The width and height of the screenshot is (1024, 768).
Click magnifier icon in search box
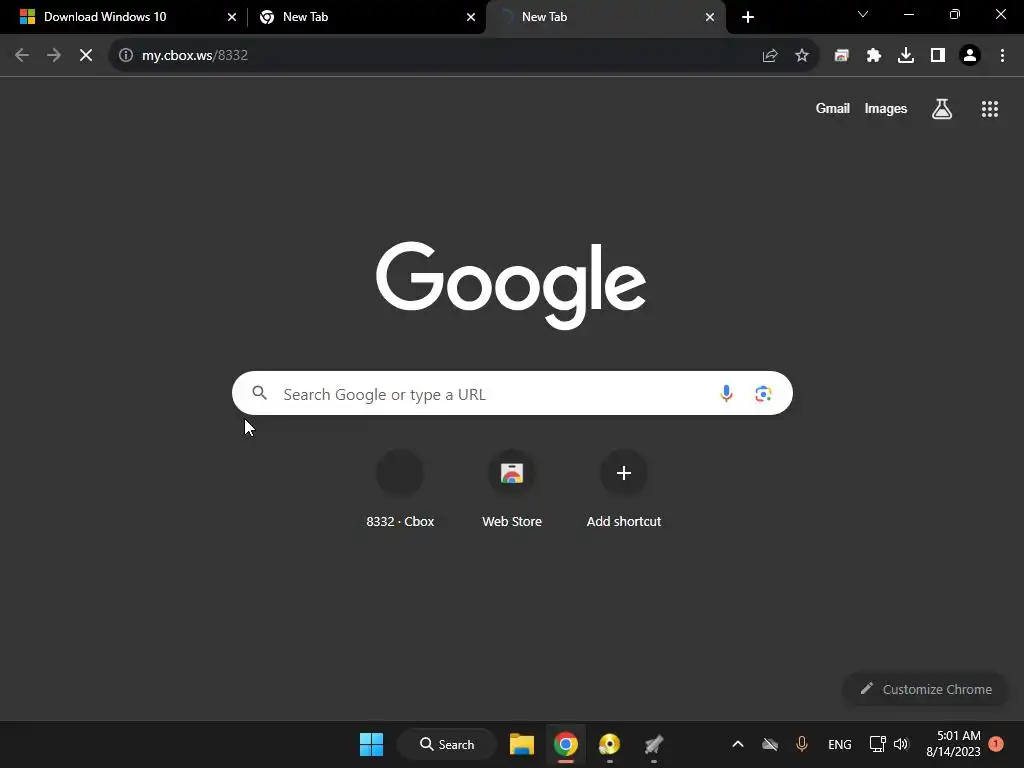point(259,393)
